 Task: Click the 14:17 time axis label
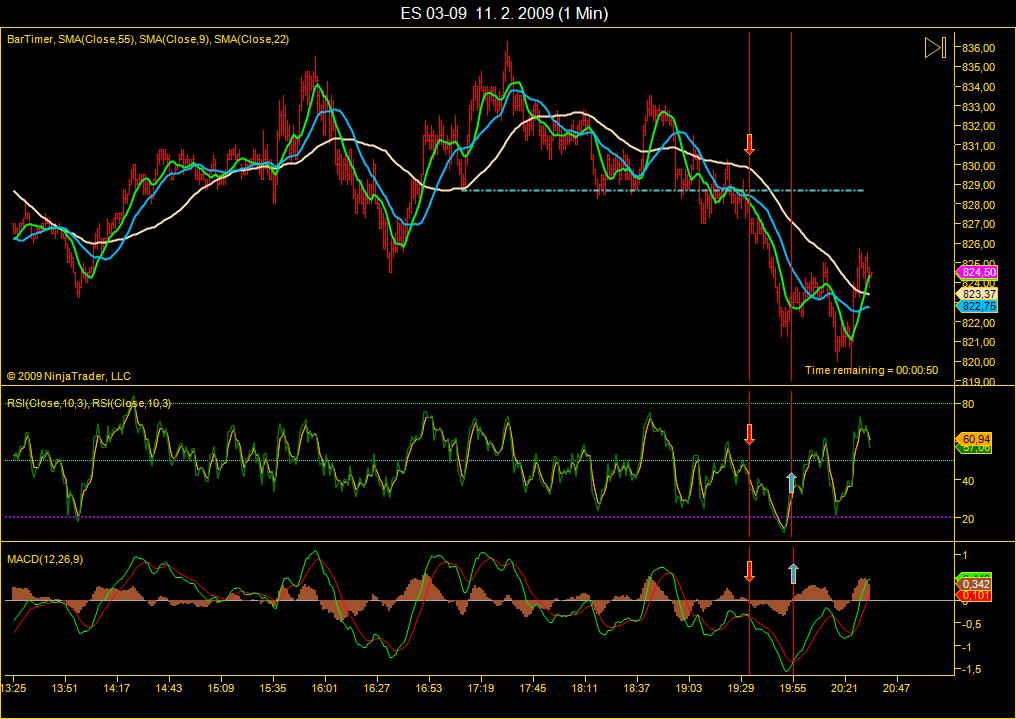pos(116,689)
